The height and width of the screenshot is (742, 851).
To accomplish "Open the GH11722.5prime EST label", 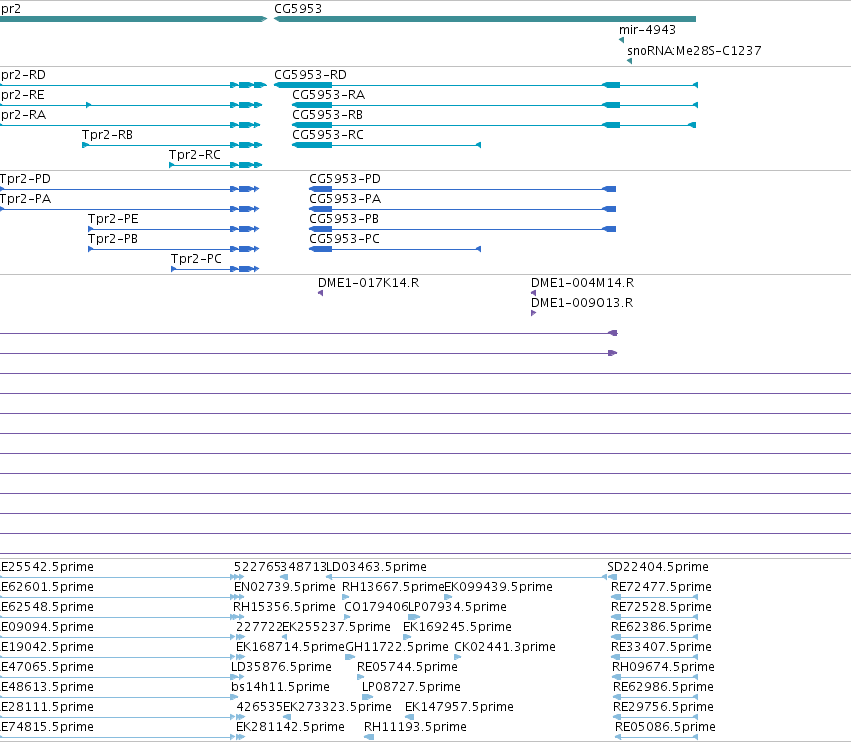I will pyautogui.click(x=397, y=648).
